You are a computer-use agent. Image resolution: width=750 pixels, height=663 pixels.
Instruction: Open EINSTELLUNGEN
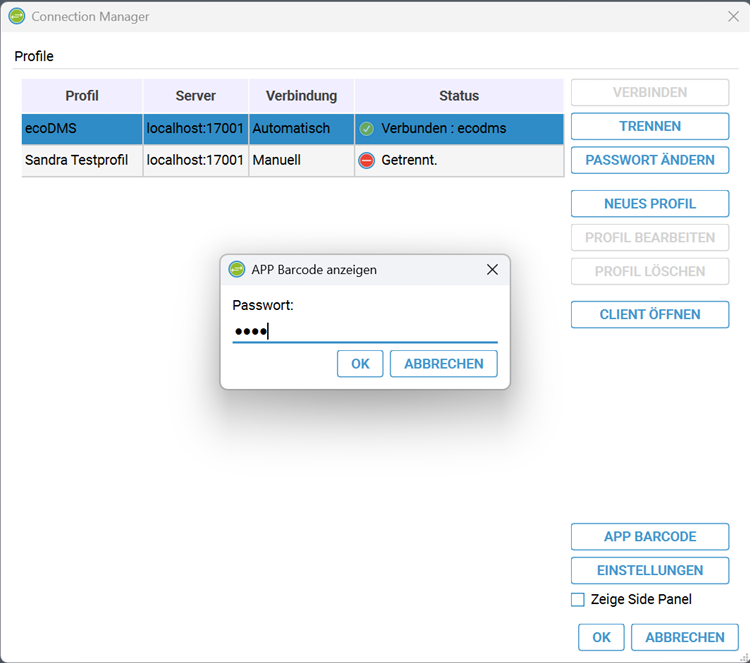coord(650,570)
